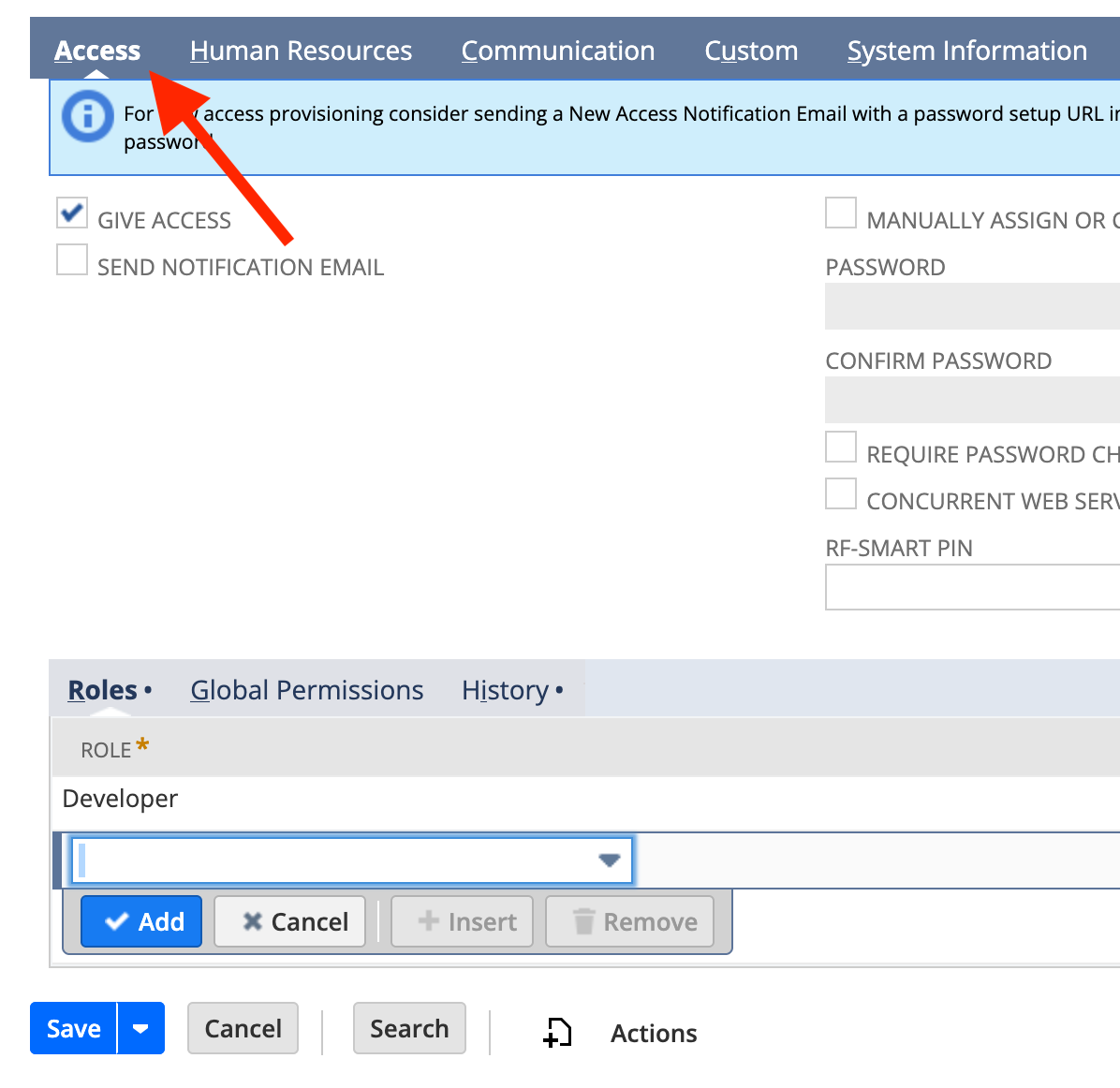Toggle the Concurrent Web Services checkbox
Viewport: 1120px width, 1088px height.
pos(841,493)
